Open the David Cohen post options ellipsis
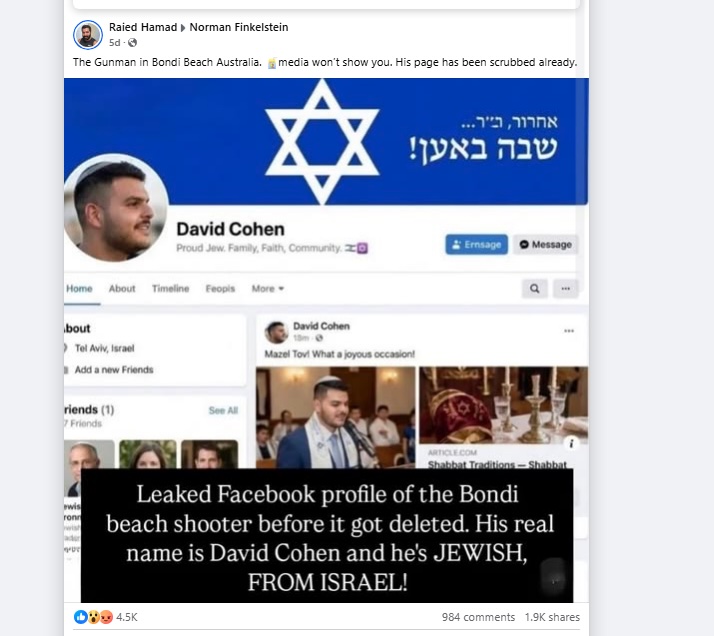This screenshot has height=636, width=714. click(569, 331)
